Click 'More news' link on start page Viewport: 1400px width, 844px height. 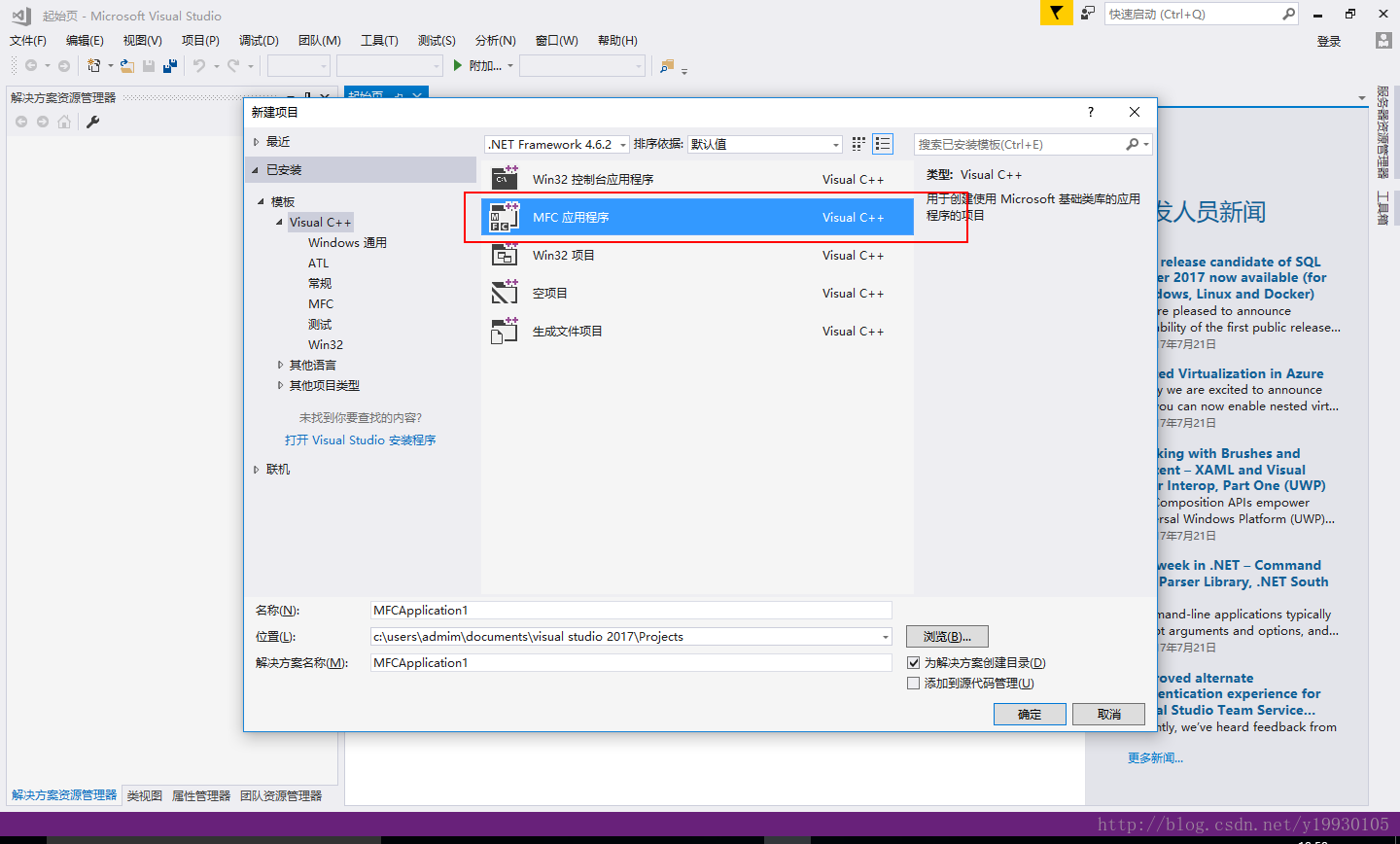[x=1155, y=757]
